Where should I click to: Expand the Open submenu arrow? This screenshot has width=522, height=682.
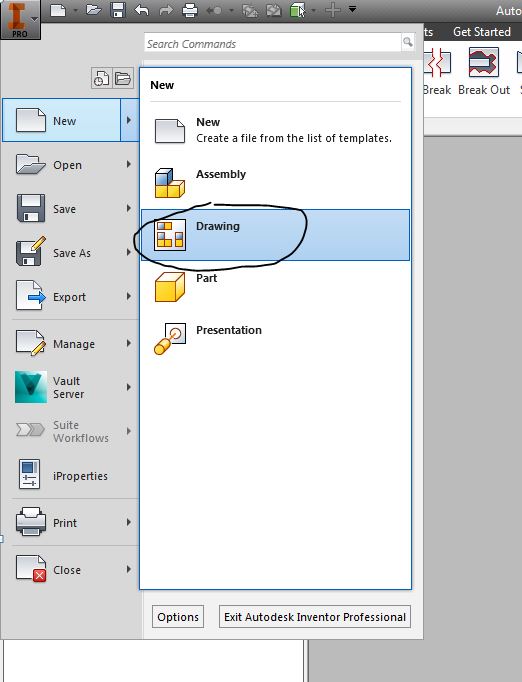tap(129, 164)
